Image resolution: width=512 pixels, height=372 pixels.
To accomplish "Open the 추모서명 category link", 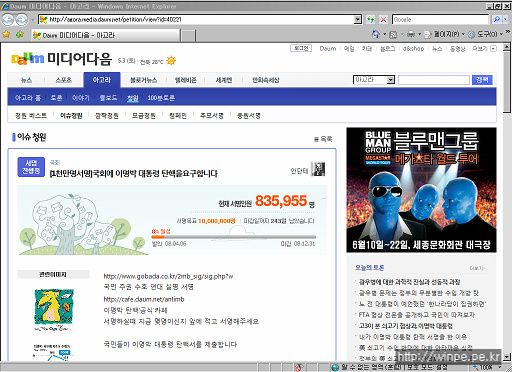I will click(x=212, y=116).
